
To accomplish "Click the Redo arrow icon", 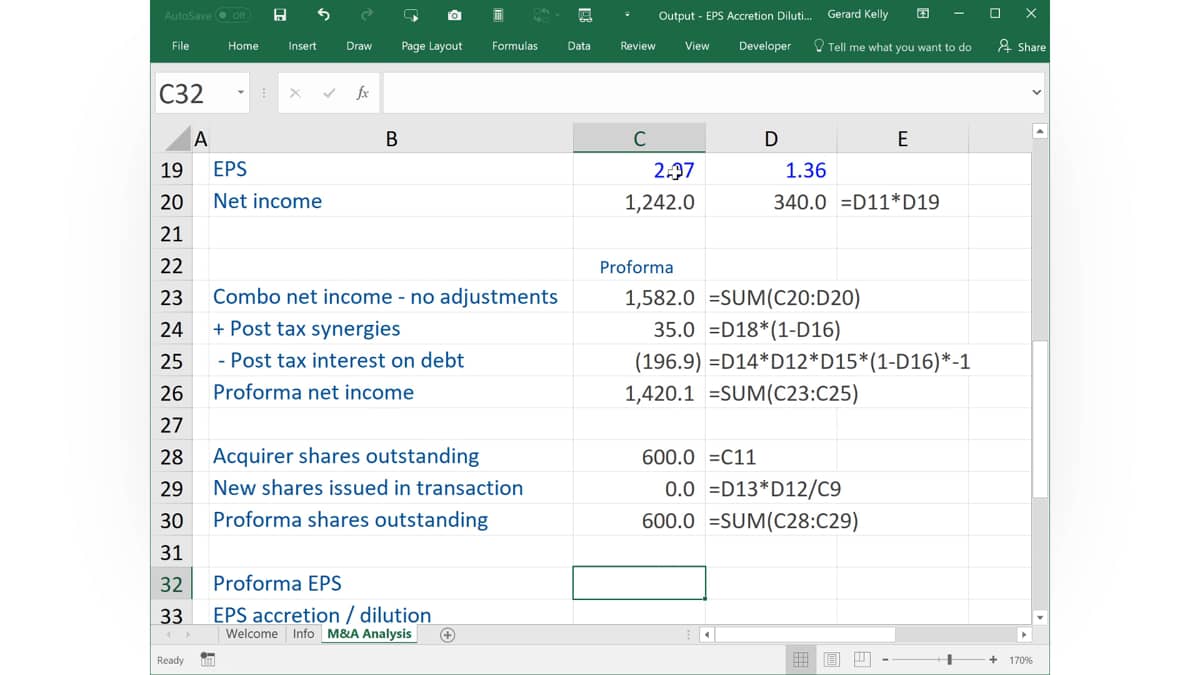I will pos(367,15).
